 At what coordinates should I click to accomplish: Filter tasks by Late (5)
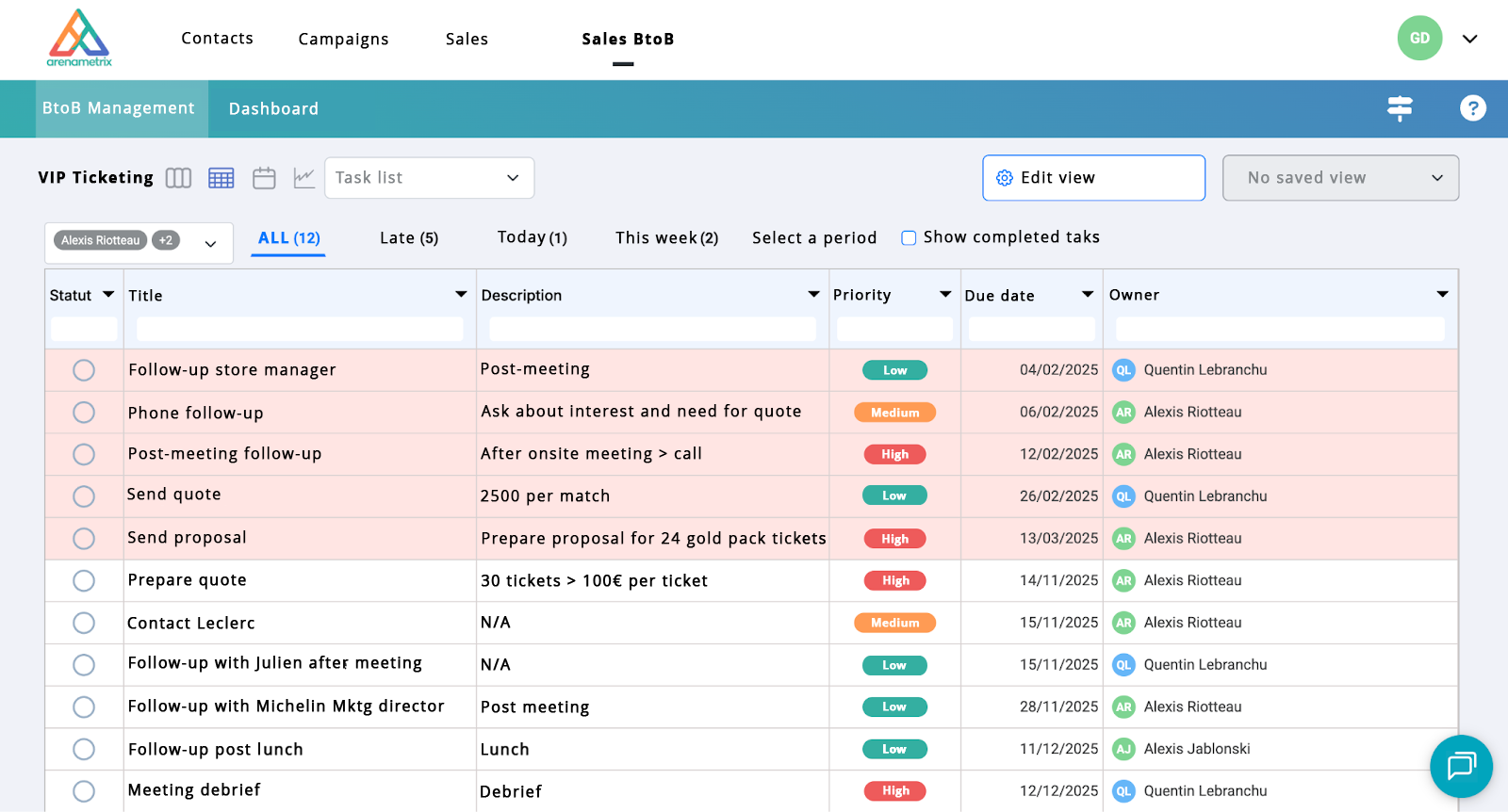[x=408, y=238]
